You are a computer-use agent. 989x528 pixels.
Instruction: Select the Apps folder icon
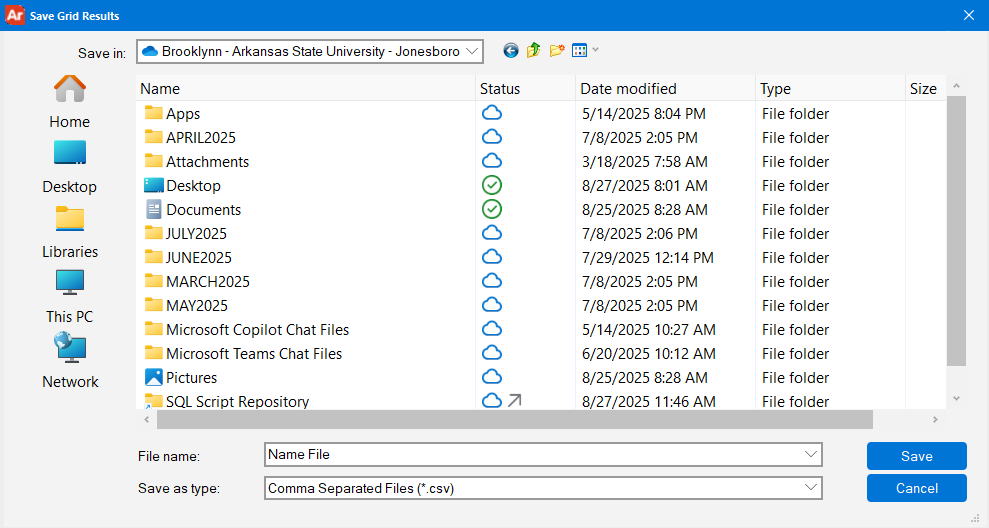coord(153,113)
